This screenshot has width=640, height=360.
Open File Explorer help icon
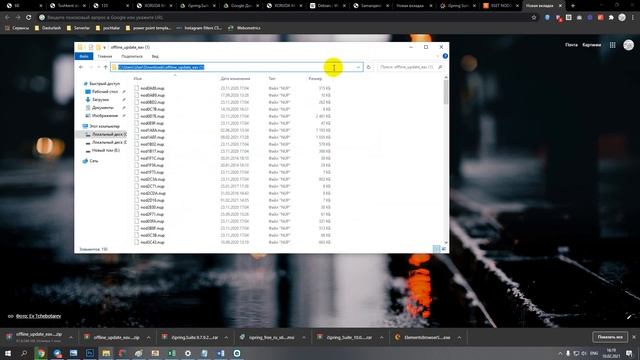pyautogui.click(x=445, y=56)
